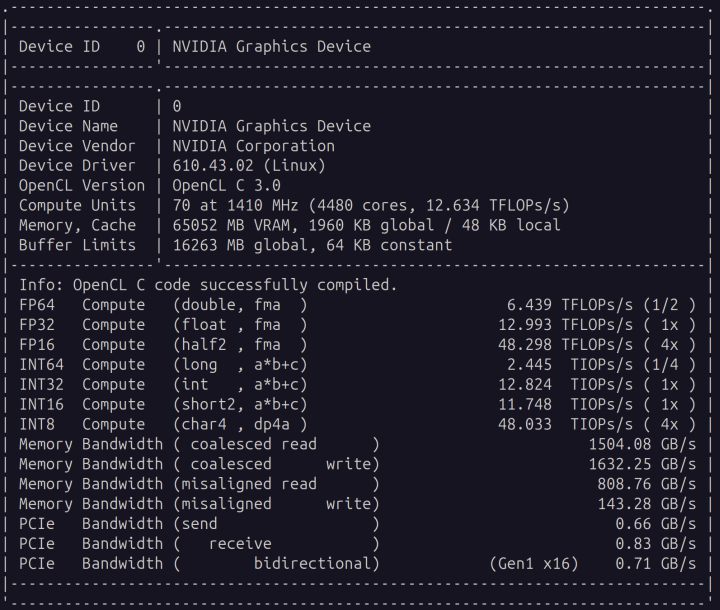Screen dimensions: 720x610
Task: Click the INT8 result "48.033 TIOPs/s"
Action: (565, 424)
